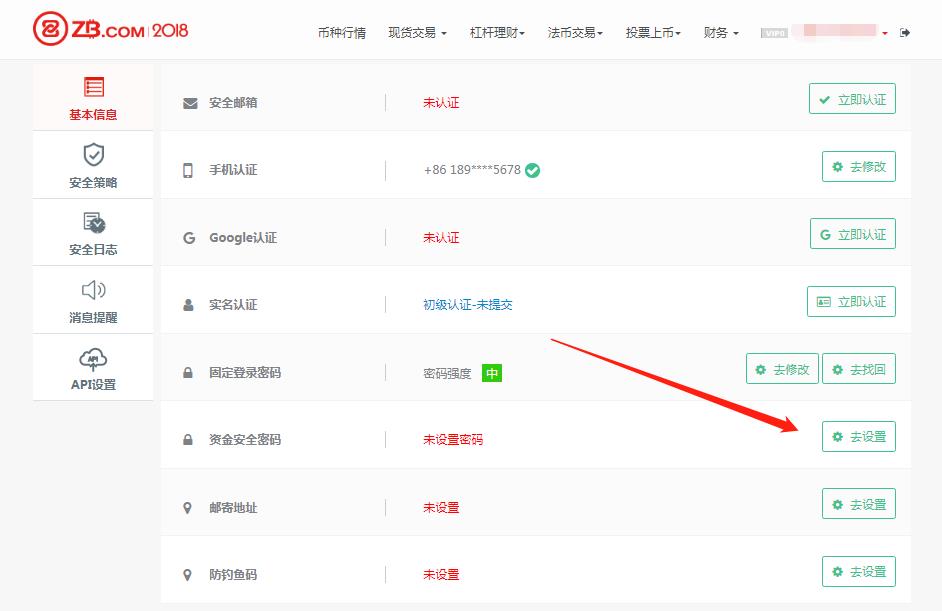Expand the 投票上币 menu
This screenshot has width=942, height=611.
pos(653,33)
